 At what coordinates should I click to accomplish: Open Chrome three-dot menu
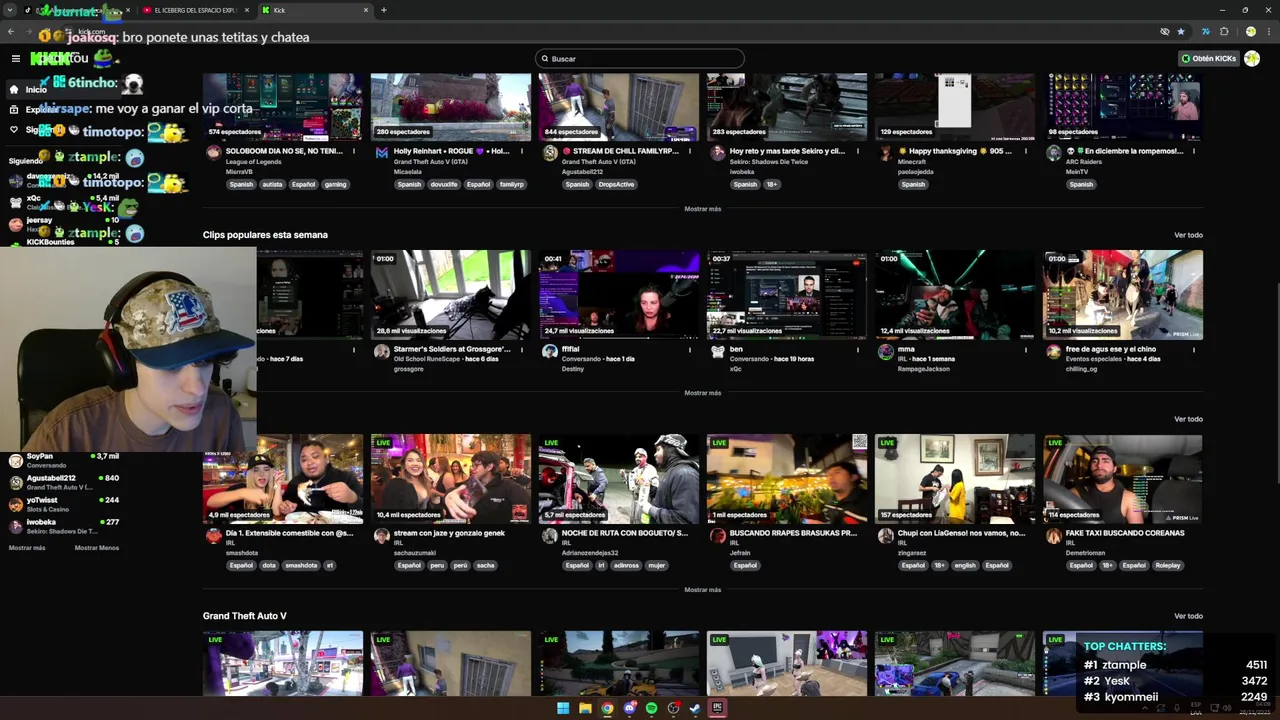(1269, 31)
